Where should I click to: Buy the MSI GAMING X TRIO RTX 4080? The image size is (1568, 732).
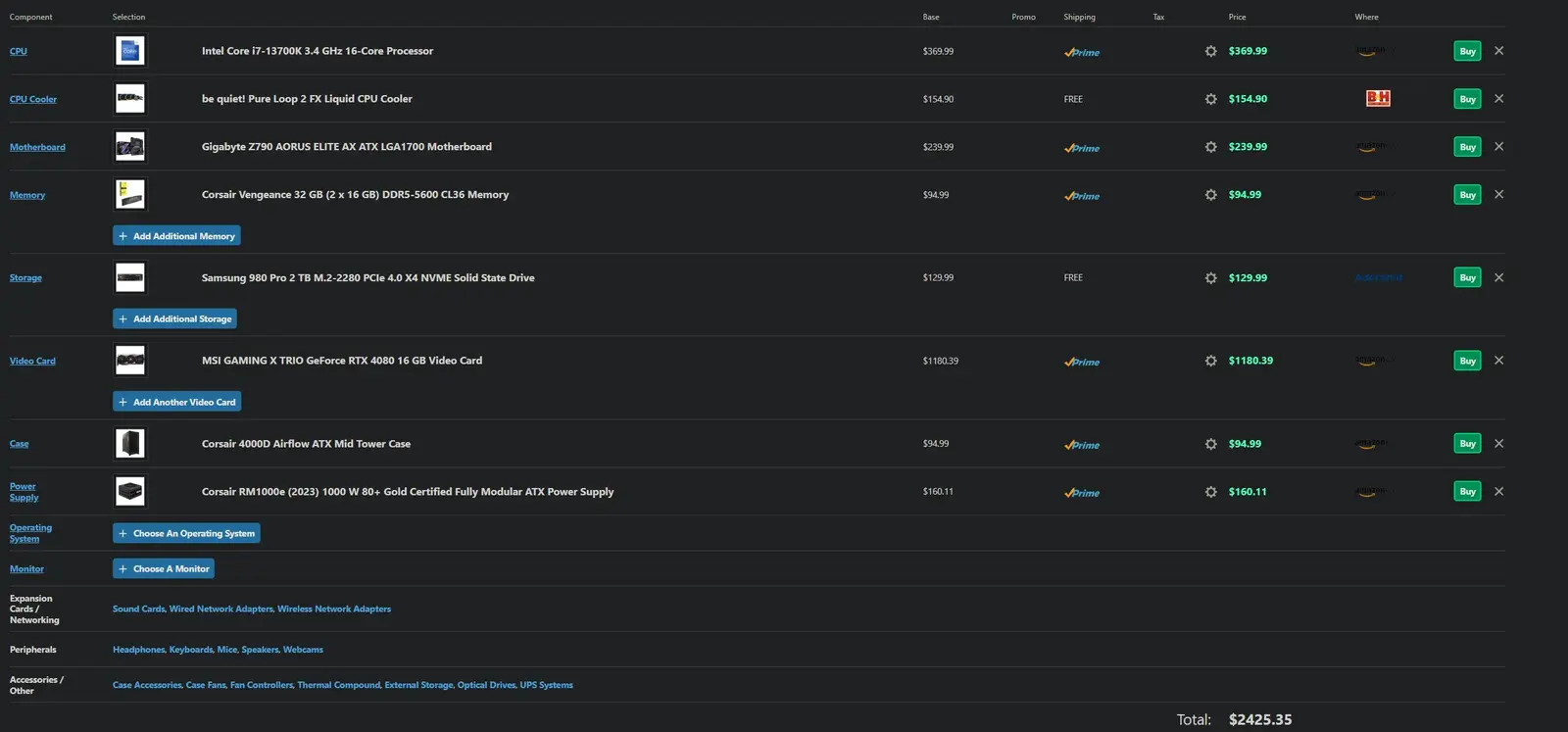(1467, 361)
